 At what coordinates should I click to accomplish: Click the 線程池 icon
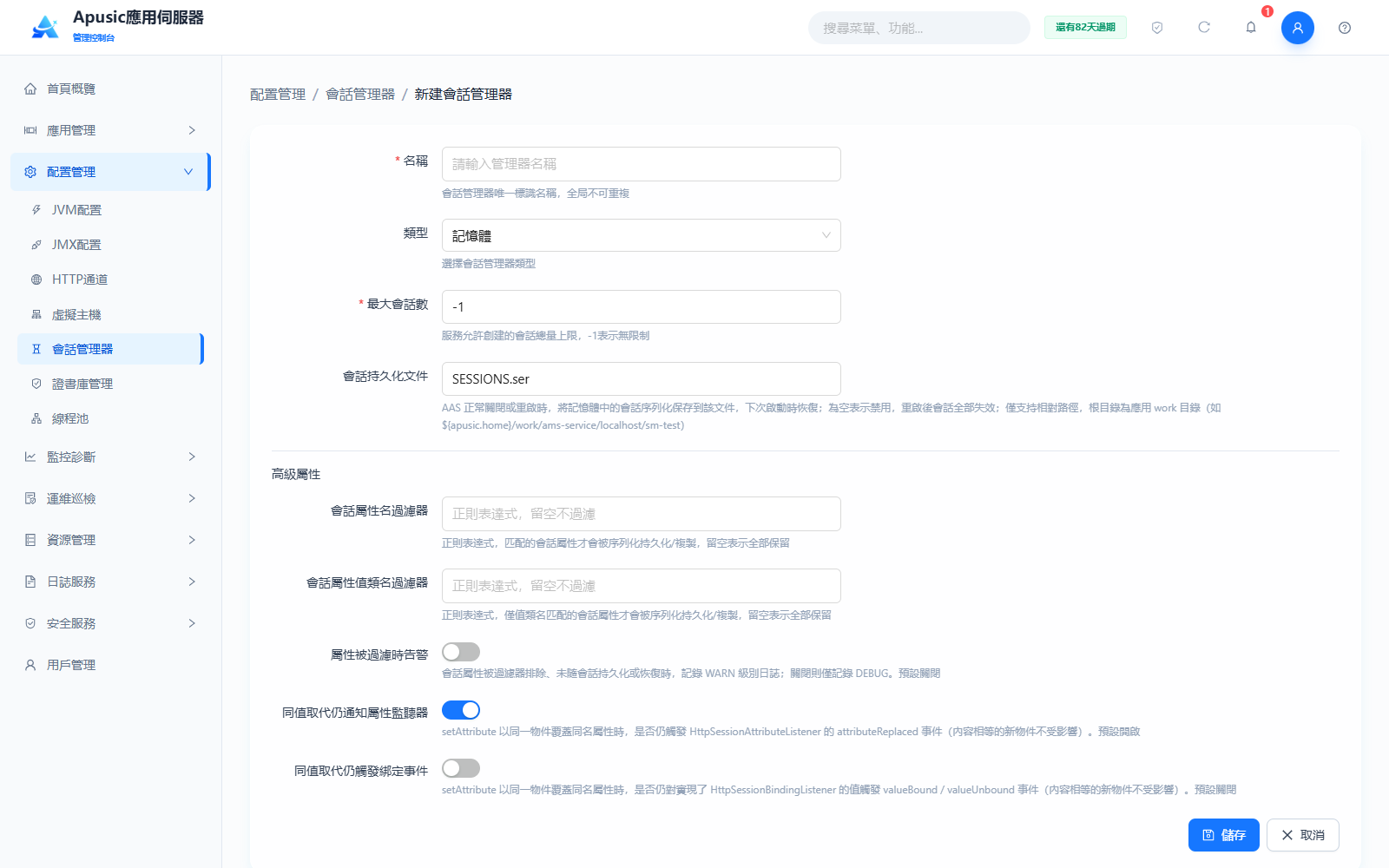pos(36,418)
